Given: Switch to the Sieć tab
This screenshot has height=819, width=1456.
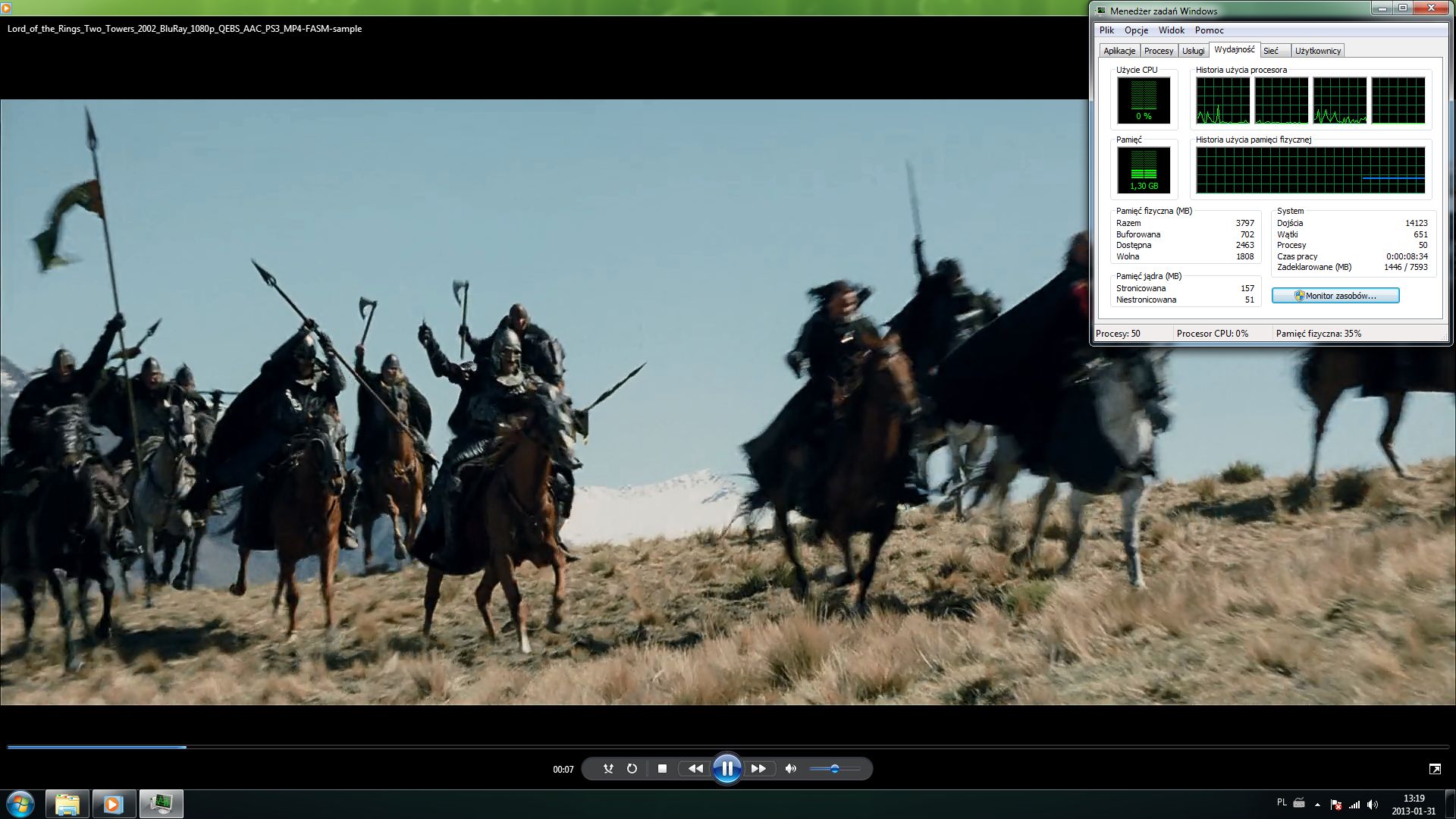Looking at the screenshot, I should 1271,51.
